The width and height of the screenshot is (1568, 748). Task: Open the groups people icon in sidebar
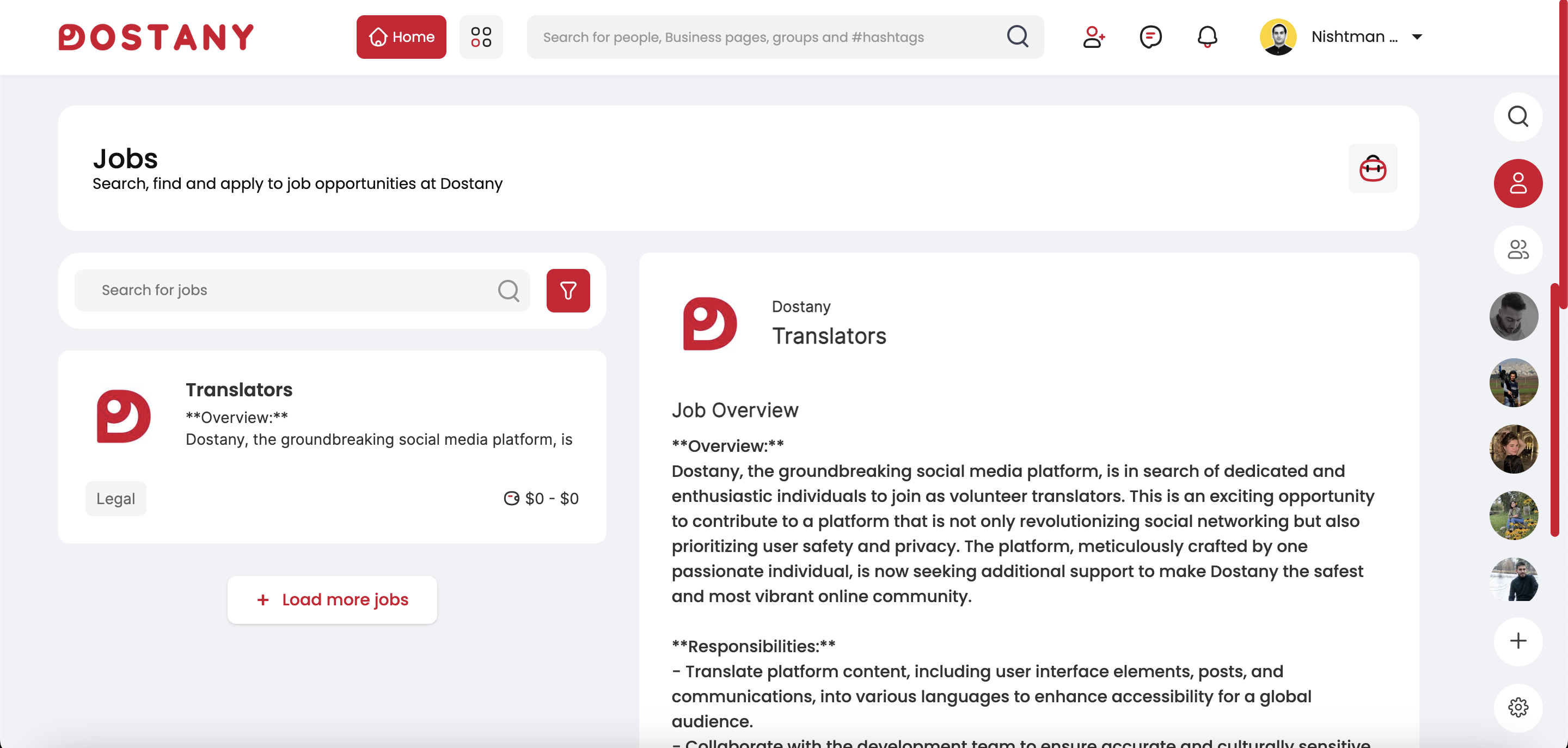point(1517,249)
